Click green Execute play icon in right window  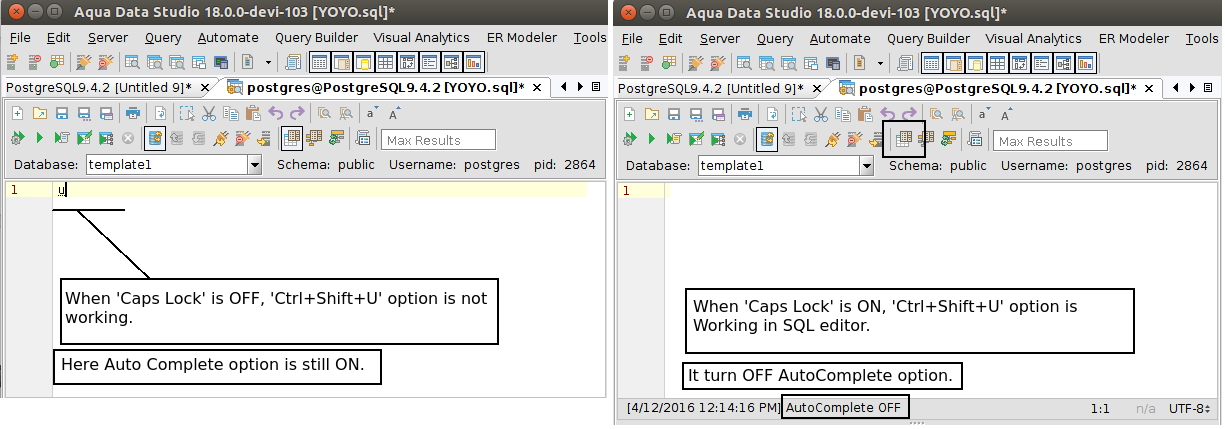(651, 139)
